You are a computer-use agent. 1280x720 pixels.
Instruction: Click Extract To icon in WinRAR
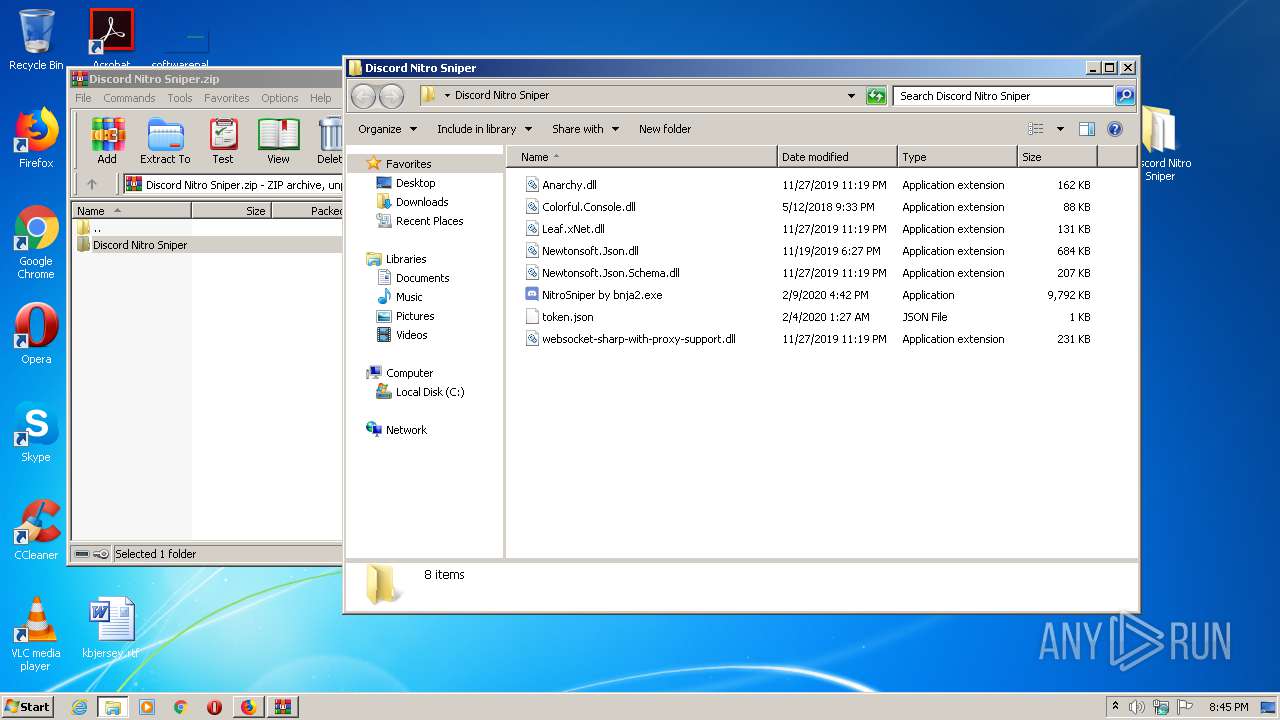[x=165, y=141]
